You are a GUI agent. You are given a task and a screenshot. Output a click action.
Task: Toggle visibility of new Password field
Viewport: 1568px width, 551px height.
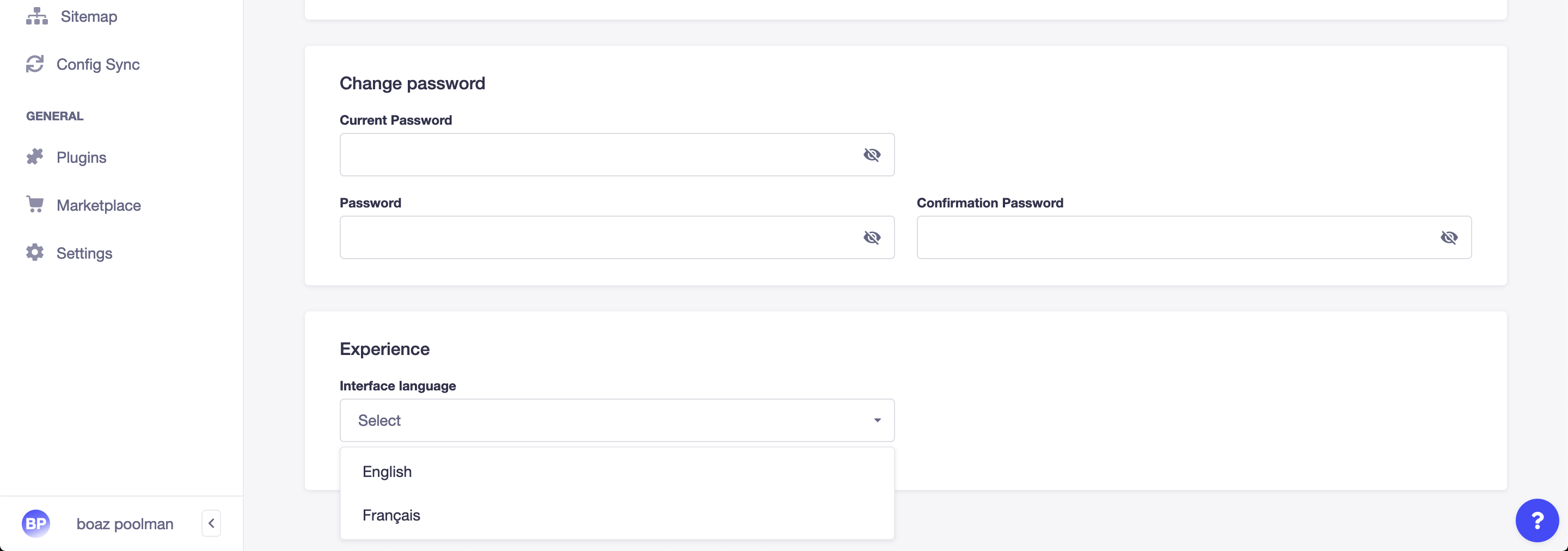(x=872, y=237)
